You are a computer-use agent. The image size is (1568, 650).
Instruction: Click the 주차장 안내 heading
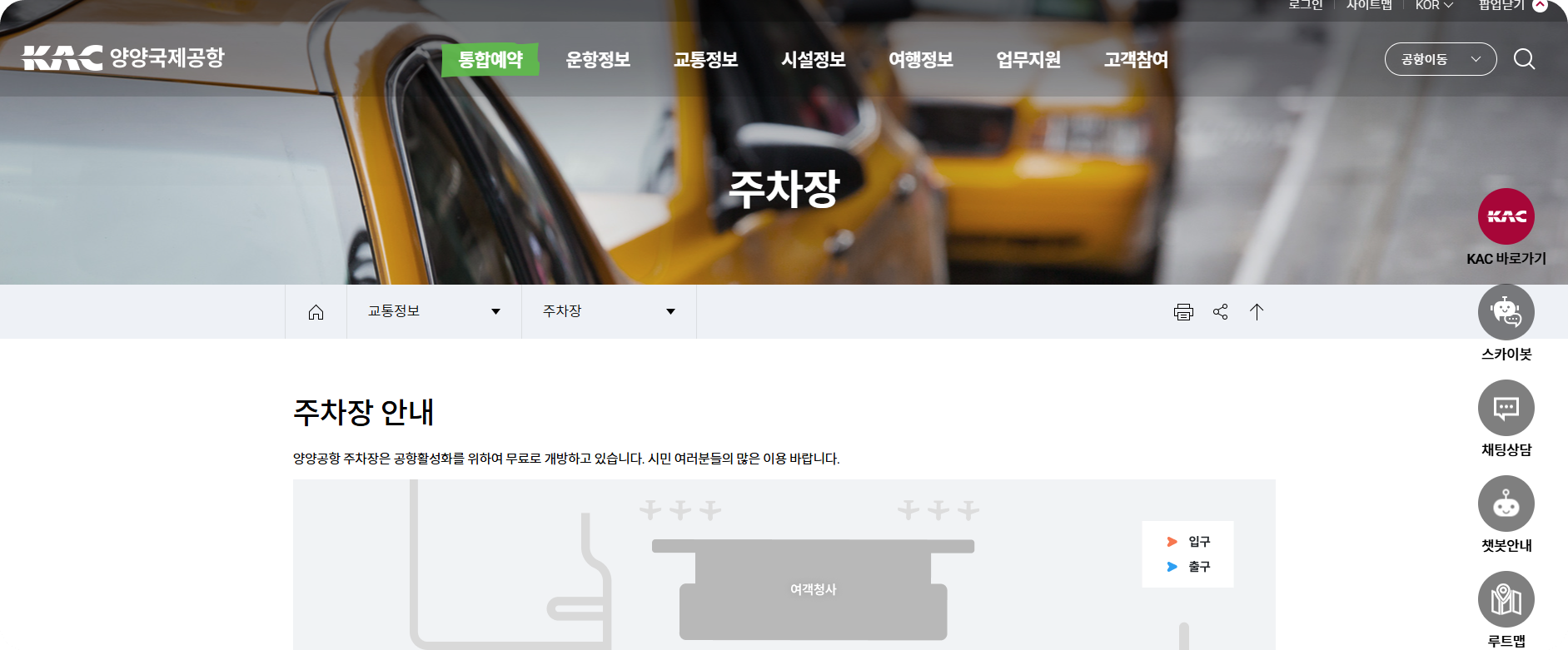tap(364, 412)
